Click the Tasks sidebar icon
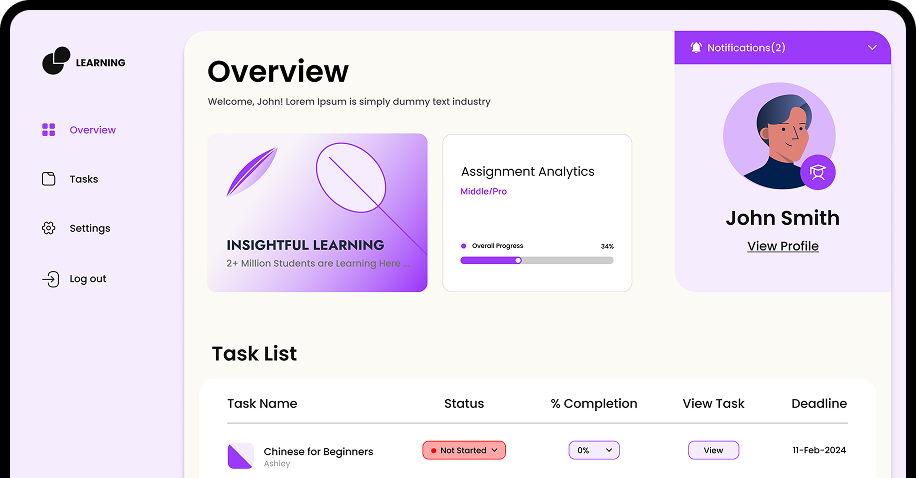This screenshot has width=916, height=478. pyautogui.click(x=48, y=179)
